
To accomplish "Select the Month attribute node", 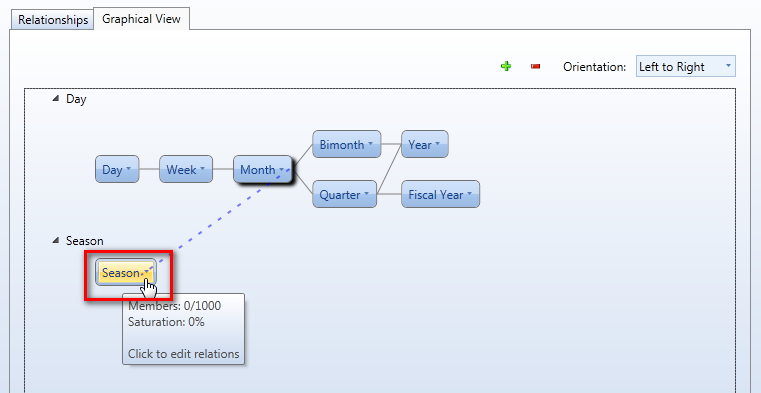I will (x=263, y=169).
